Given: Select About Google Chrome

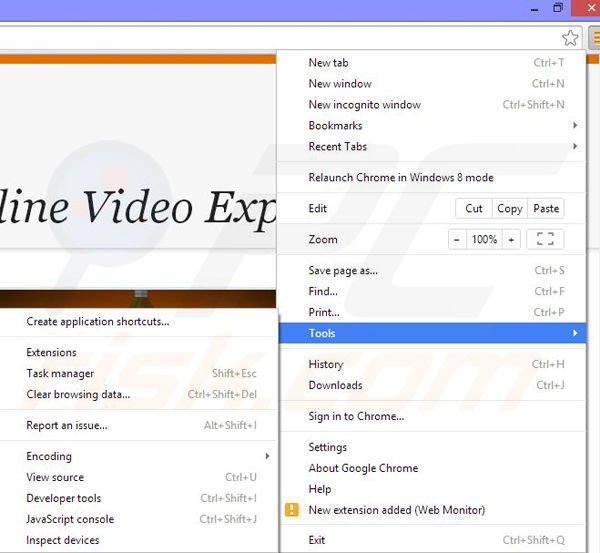Looking at the screenshot, I should click(x=432, y=468).
